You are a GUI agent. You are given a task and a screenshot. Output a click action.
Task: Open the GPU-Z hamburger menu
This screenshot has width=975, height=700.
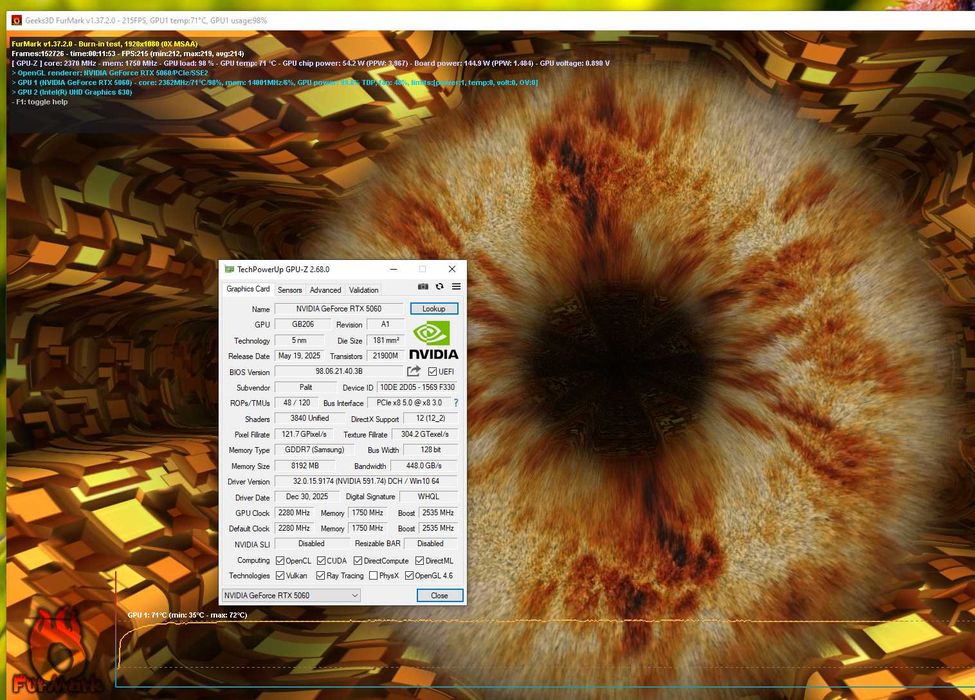point(456,287)
